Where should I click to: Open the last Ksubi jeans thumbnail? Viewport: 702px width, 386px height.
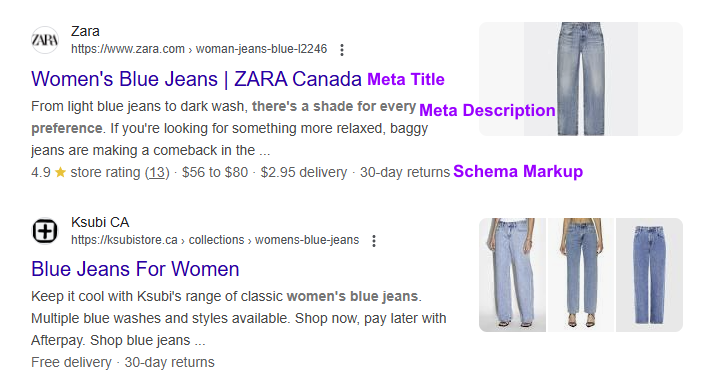(649, 275)
